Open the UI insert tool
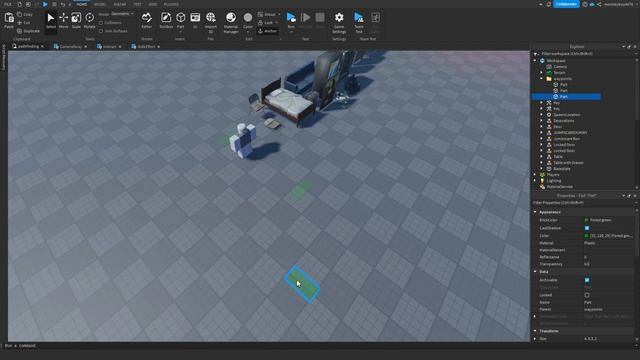 [x=195, y=21]
